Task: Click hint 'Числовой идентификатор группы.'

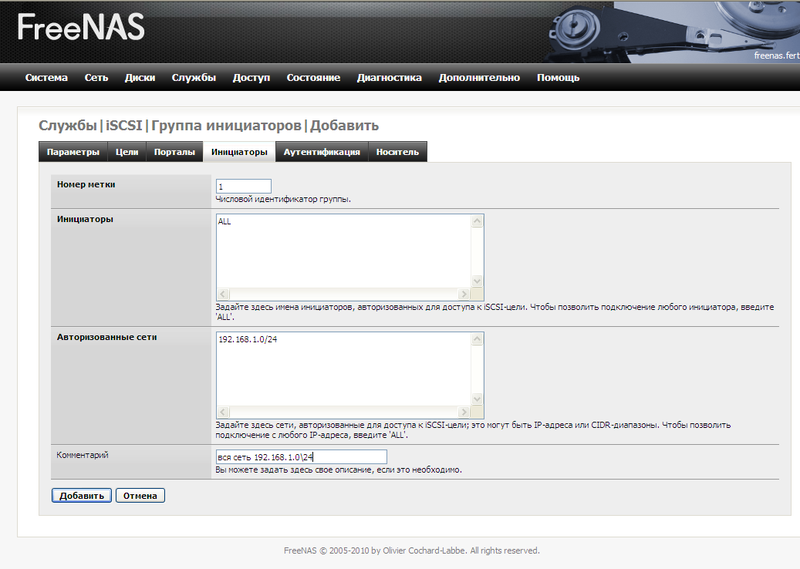Action: [283, 199]
